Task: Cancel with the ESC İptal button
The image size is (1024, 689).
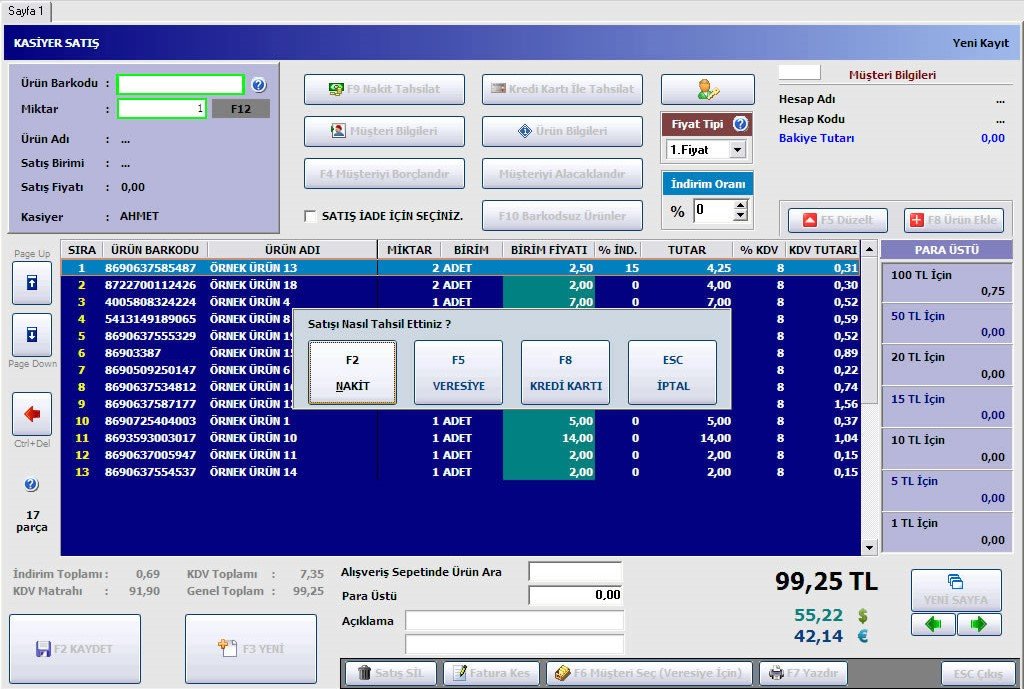Action: (672, 373)
